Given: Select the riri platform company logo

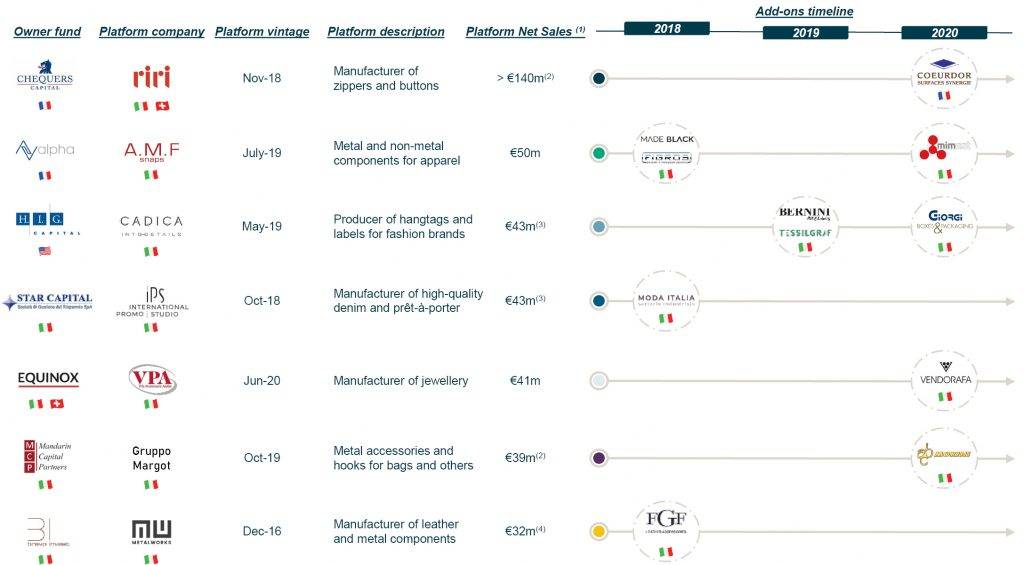Looking at the screenshot, I should coord(151,77).
